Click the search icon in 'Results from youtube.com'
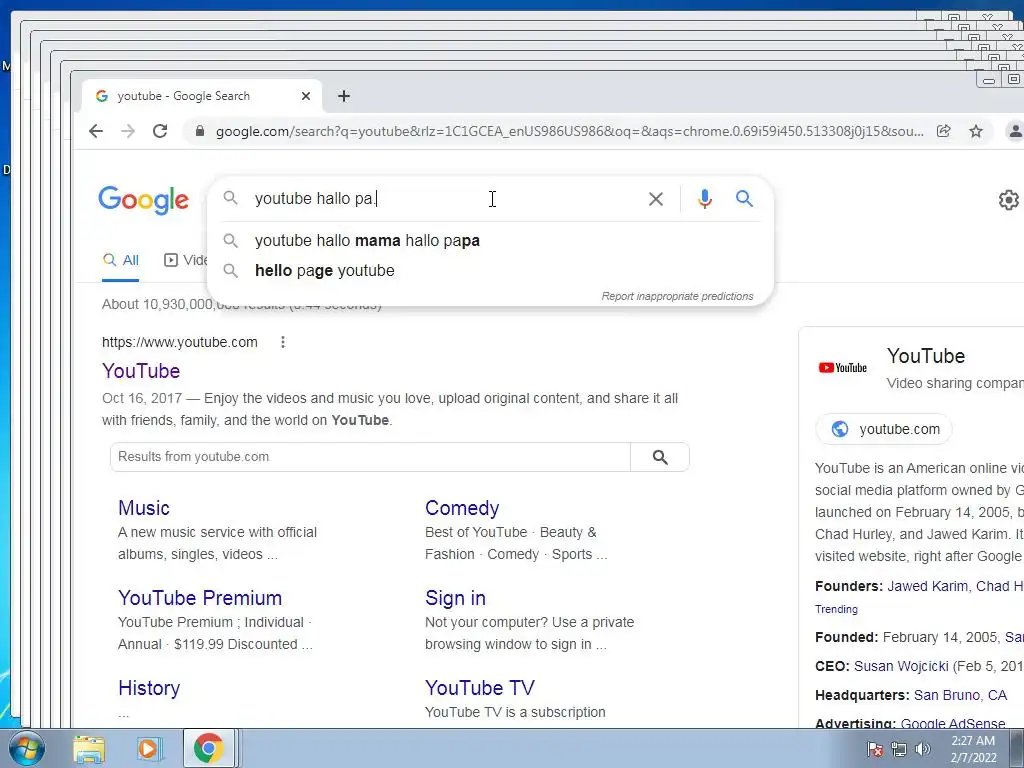 660,457
